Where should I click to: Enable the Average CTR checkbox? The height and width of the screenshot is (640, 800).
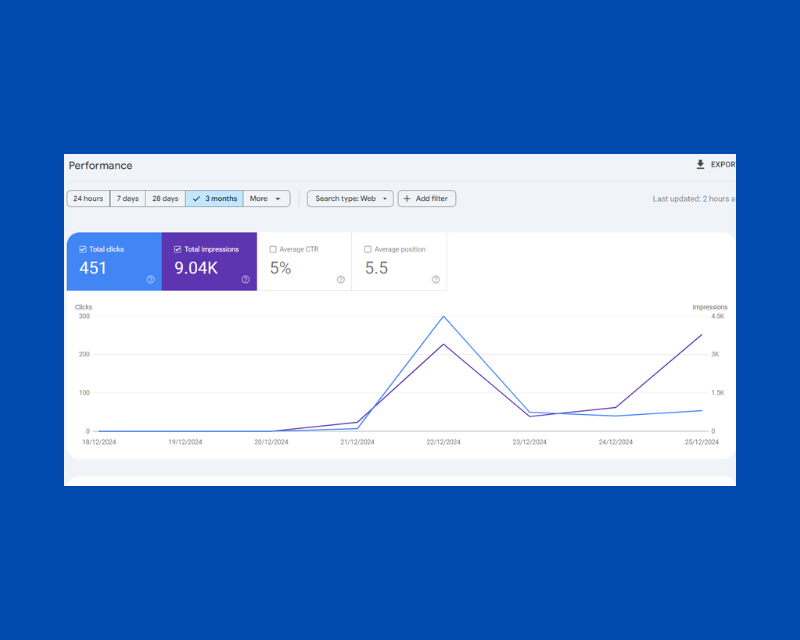point(273,249)
